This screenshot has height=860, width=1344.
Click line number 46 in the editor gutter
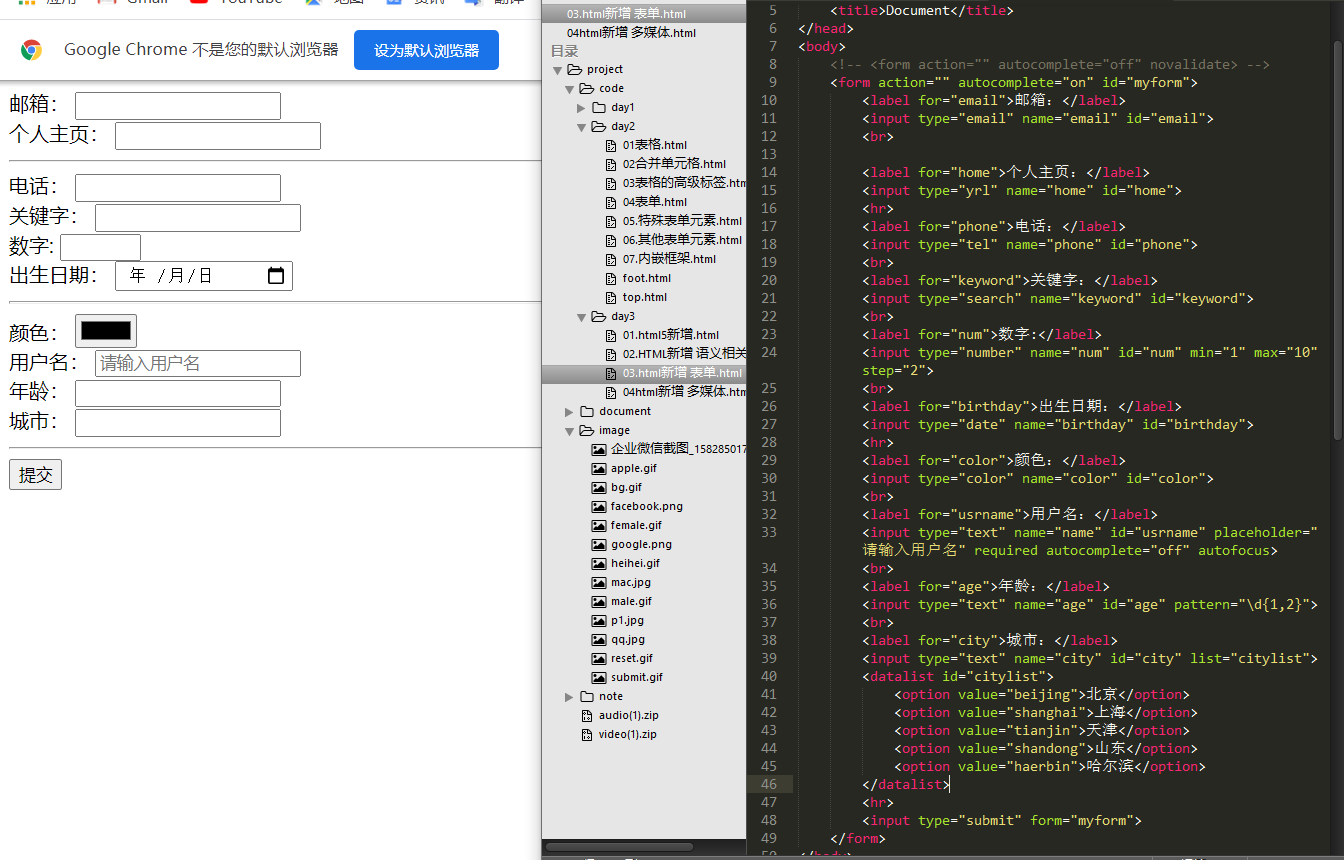click(x=769, y=785)
